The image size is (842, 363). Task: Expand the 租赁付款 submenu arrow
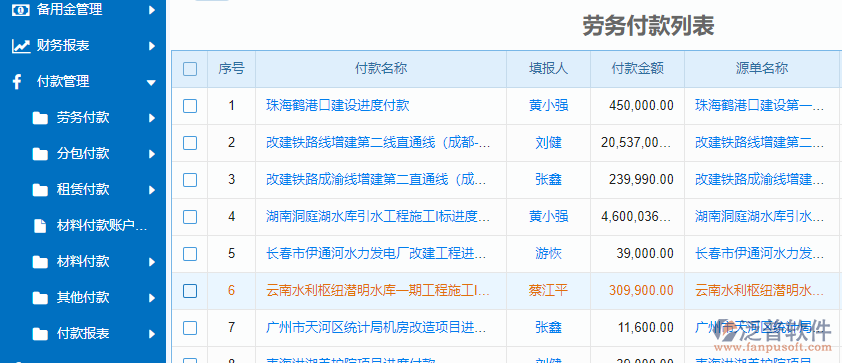pos(152,190)
